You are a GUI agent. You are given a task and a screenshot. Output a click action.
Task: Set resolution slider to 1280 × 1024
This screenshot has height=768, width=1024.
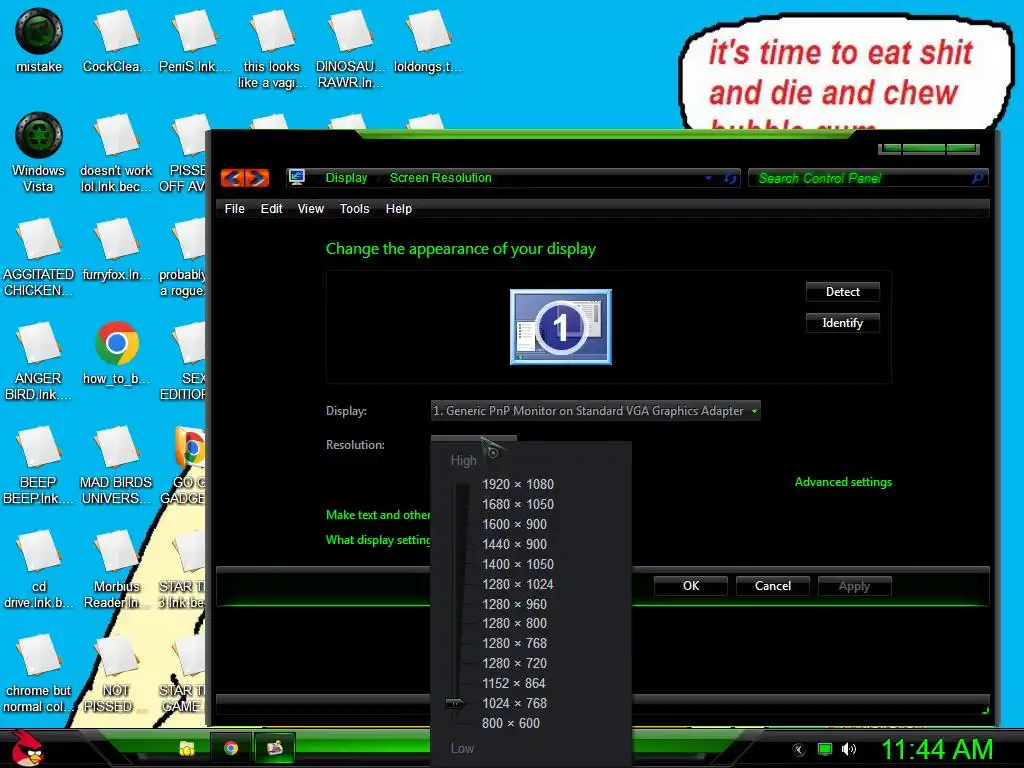(518, 584)
